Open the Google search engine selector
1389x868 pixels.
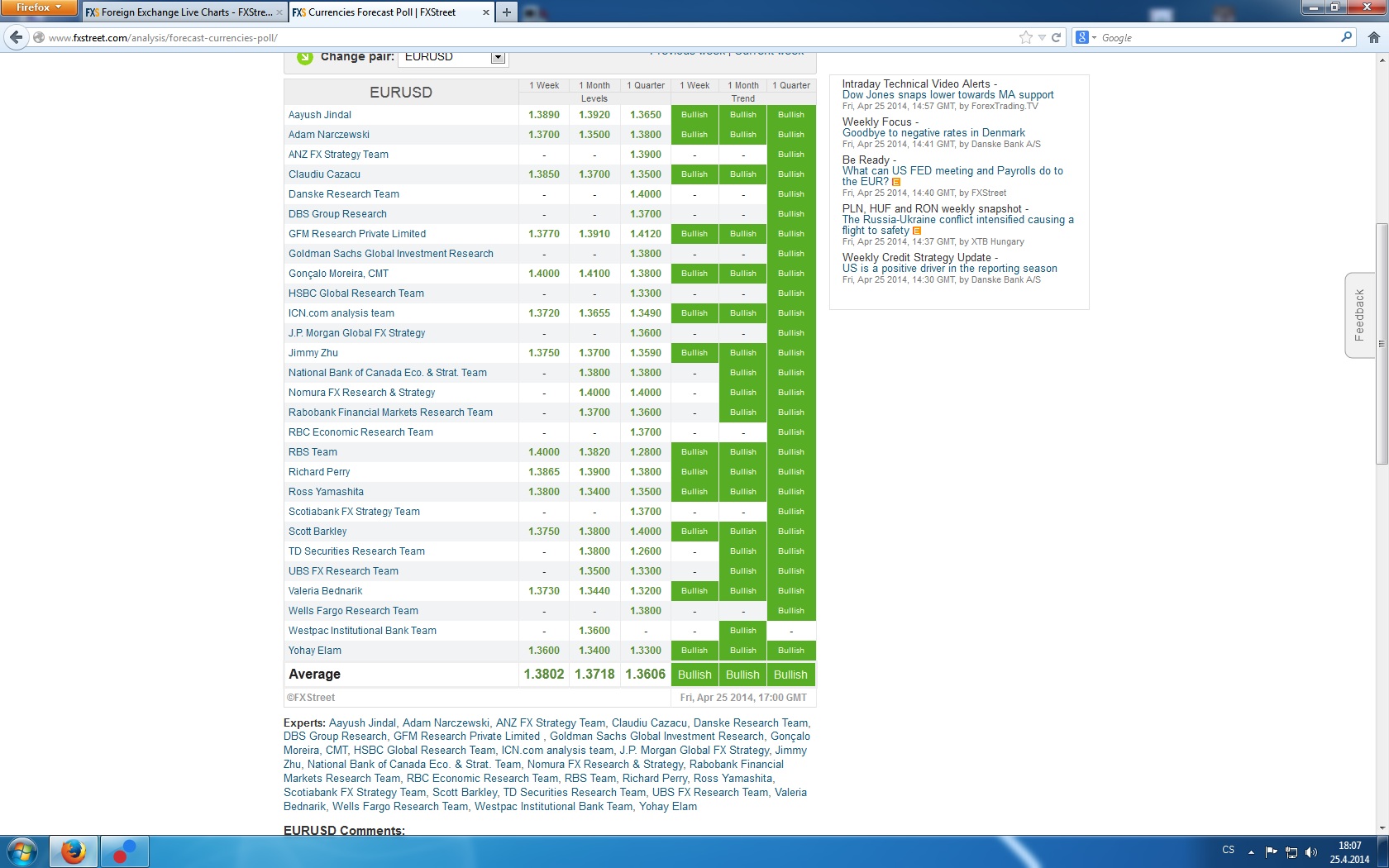pos(1086,37)
